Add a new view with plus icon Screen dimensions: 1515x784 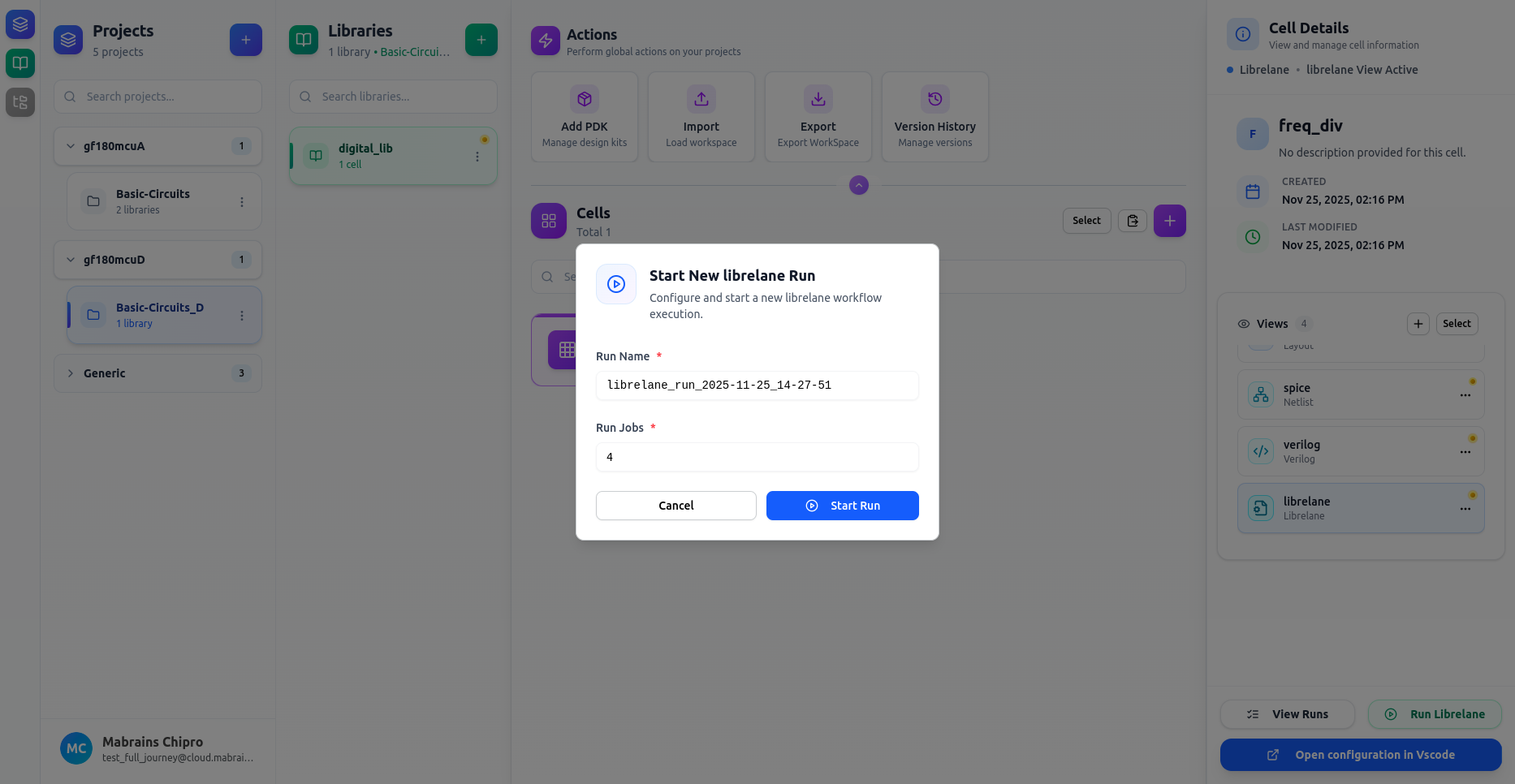pyautogui.click(x=1418, y=324)
